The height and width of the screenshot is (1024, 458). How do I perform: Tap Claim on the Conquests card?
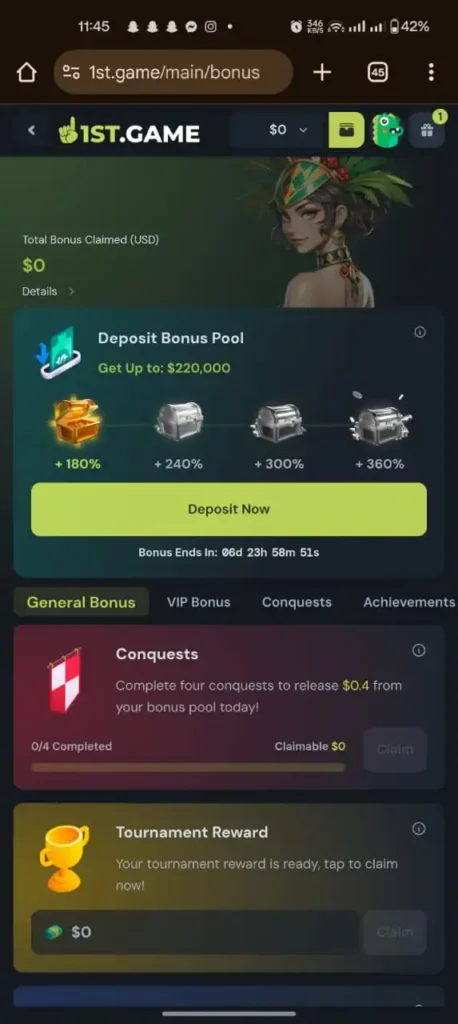[x=395, y=749]
